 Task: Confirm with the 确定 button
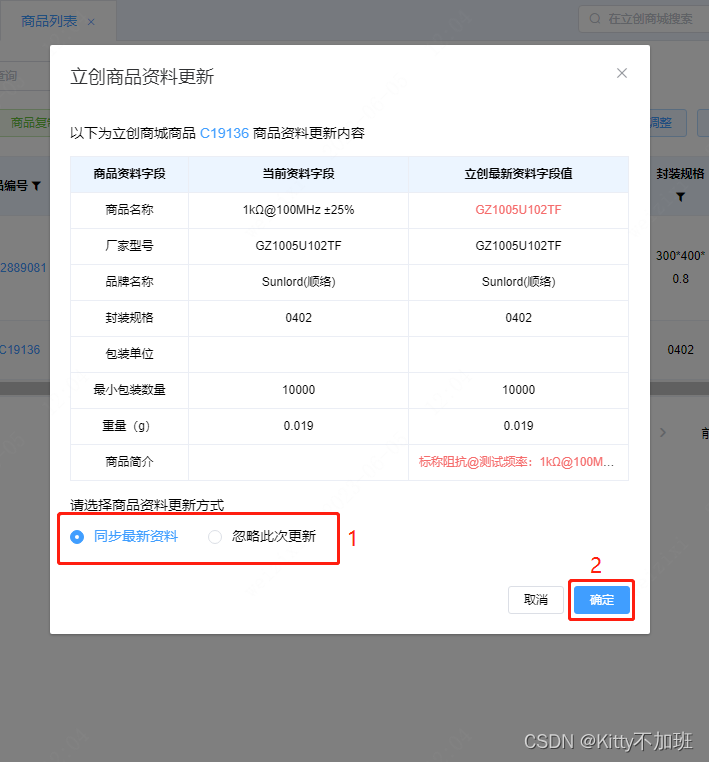point(602,600)
